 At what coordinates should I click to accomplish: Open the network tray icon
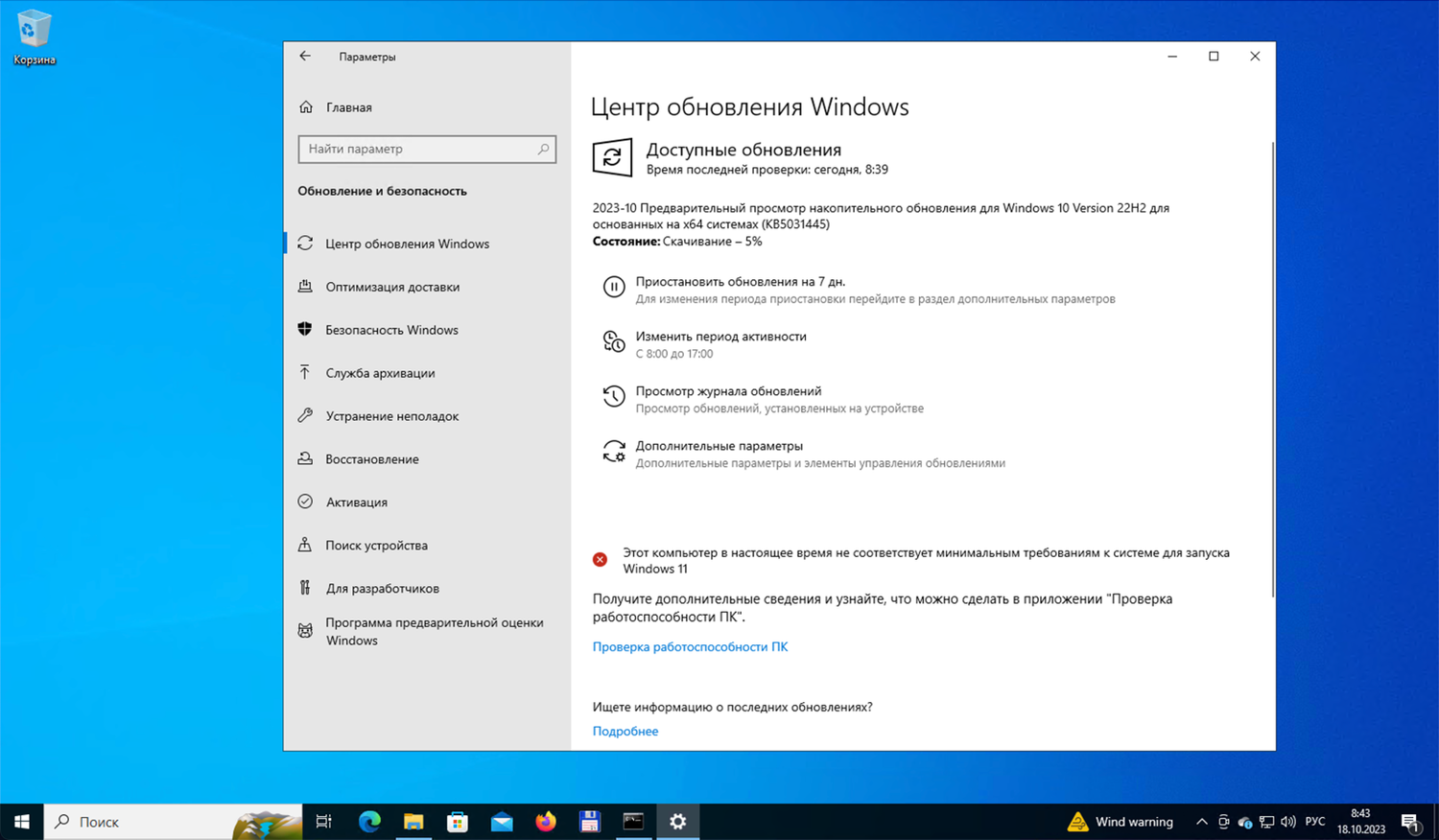point(1266,822)
